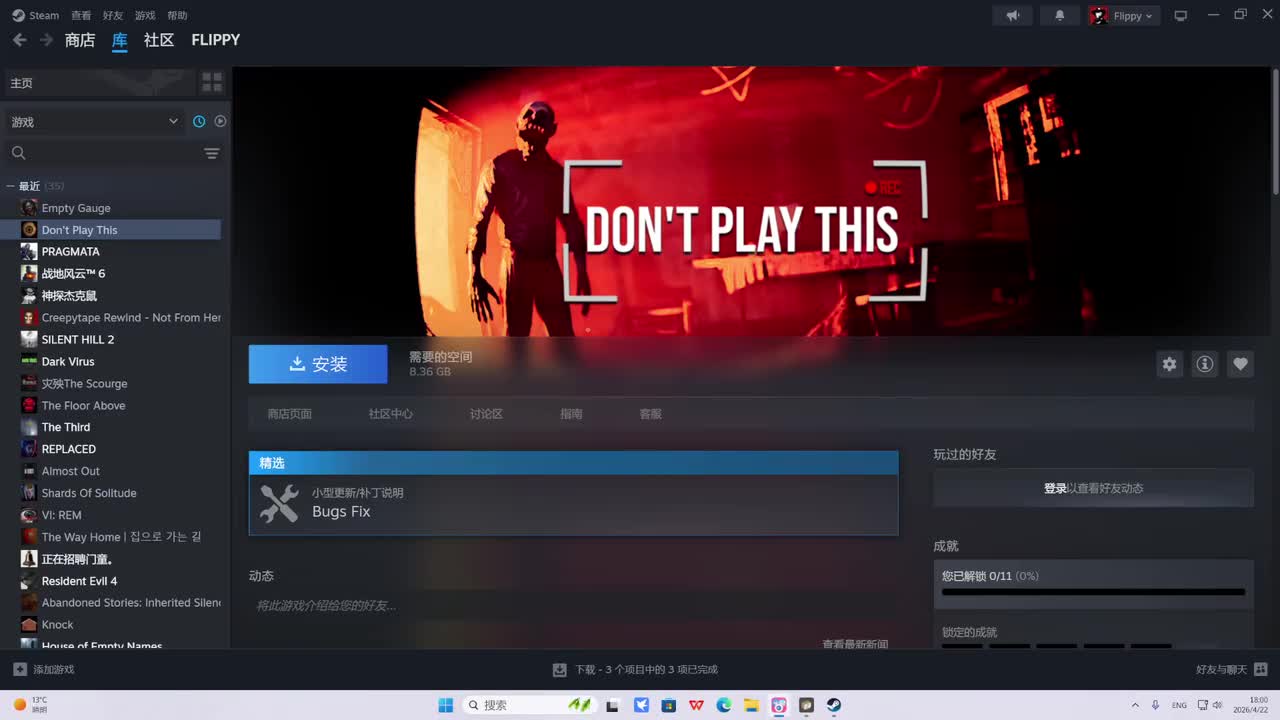Open Don't Play This settings gear
This screenshot has height=720, width=1280.
click(x=1169, y=364)
